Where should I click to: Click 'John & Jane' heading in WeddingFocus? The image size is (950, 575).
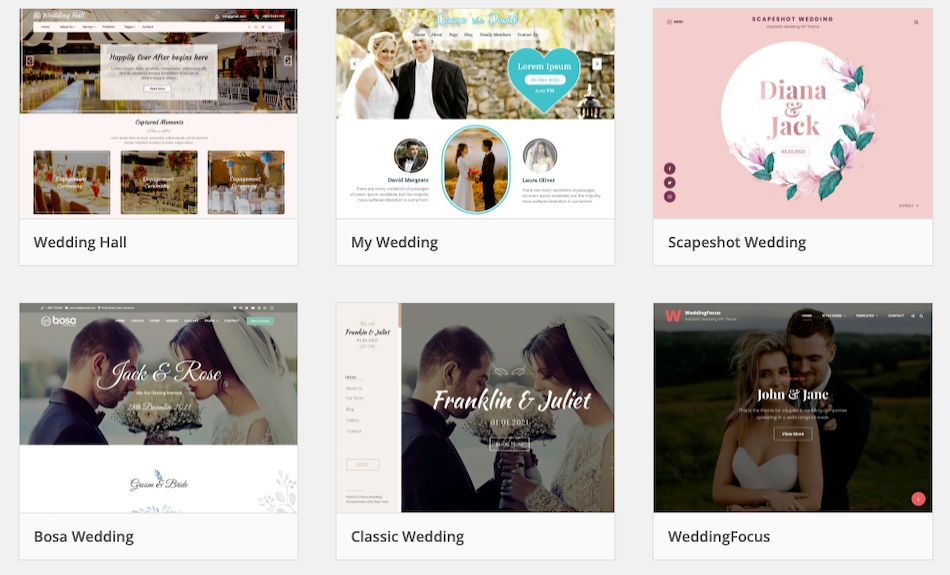coord(792,395)
